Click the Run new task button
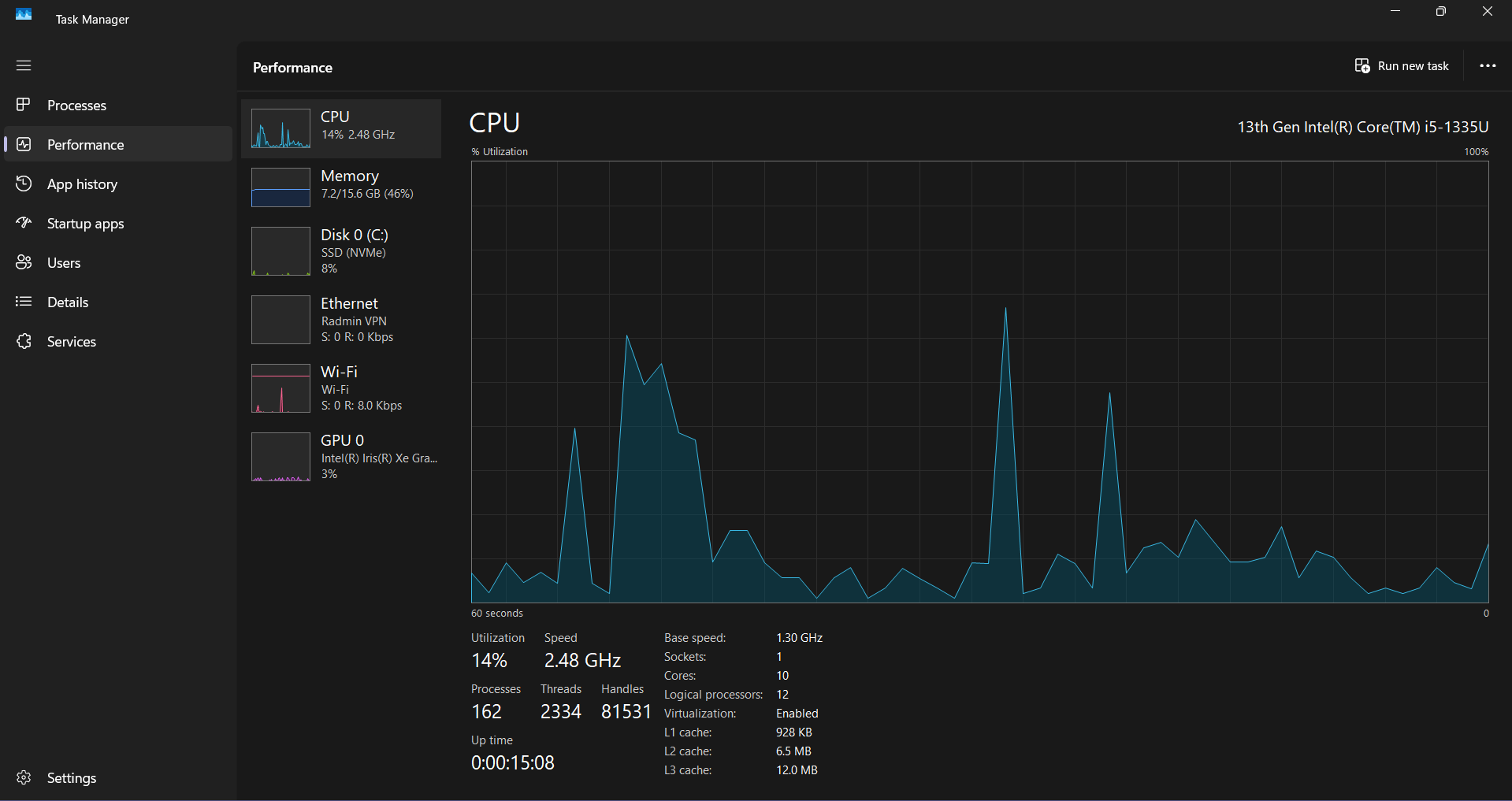1512x801 pixels. tap(1402, 66)
